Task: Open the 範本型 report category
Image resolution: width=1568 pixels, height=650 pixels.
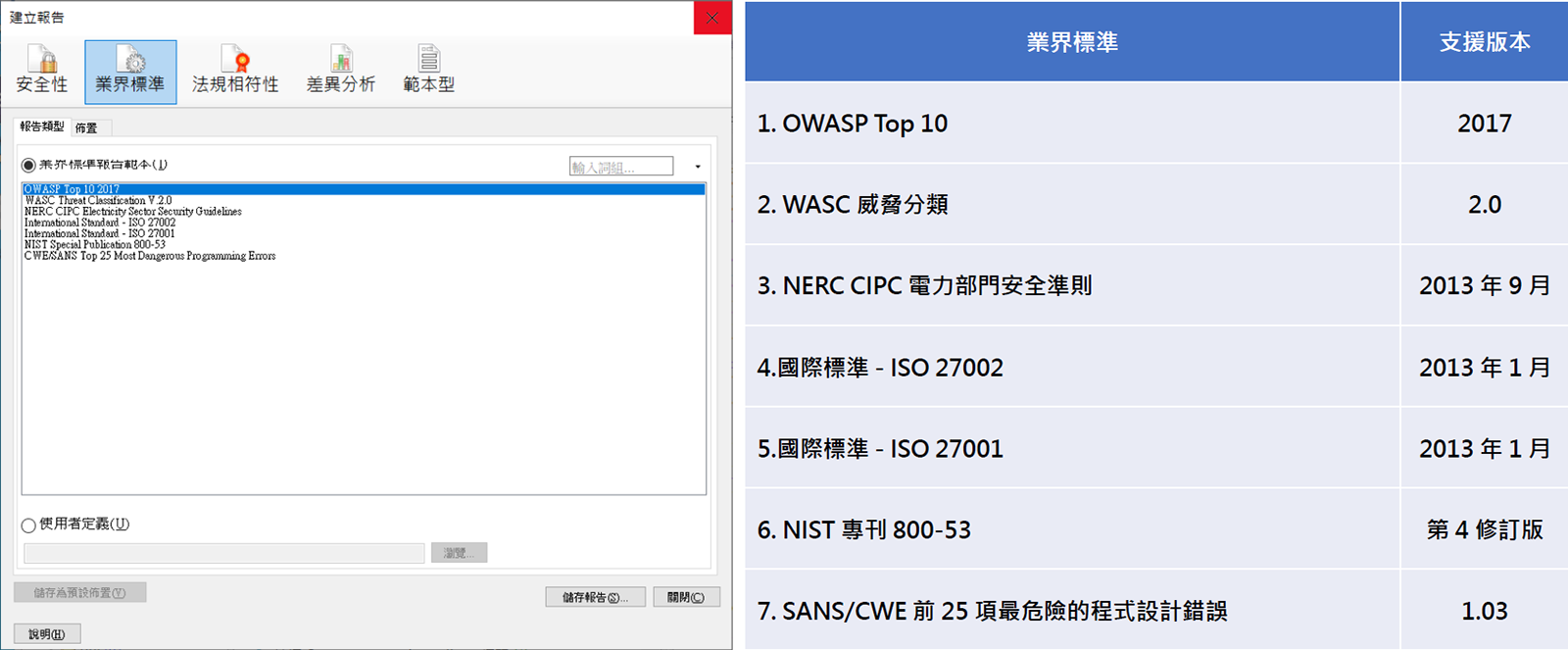Action: coord(429,72)
